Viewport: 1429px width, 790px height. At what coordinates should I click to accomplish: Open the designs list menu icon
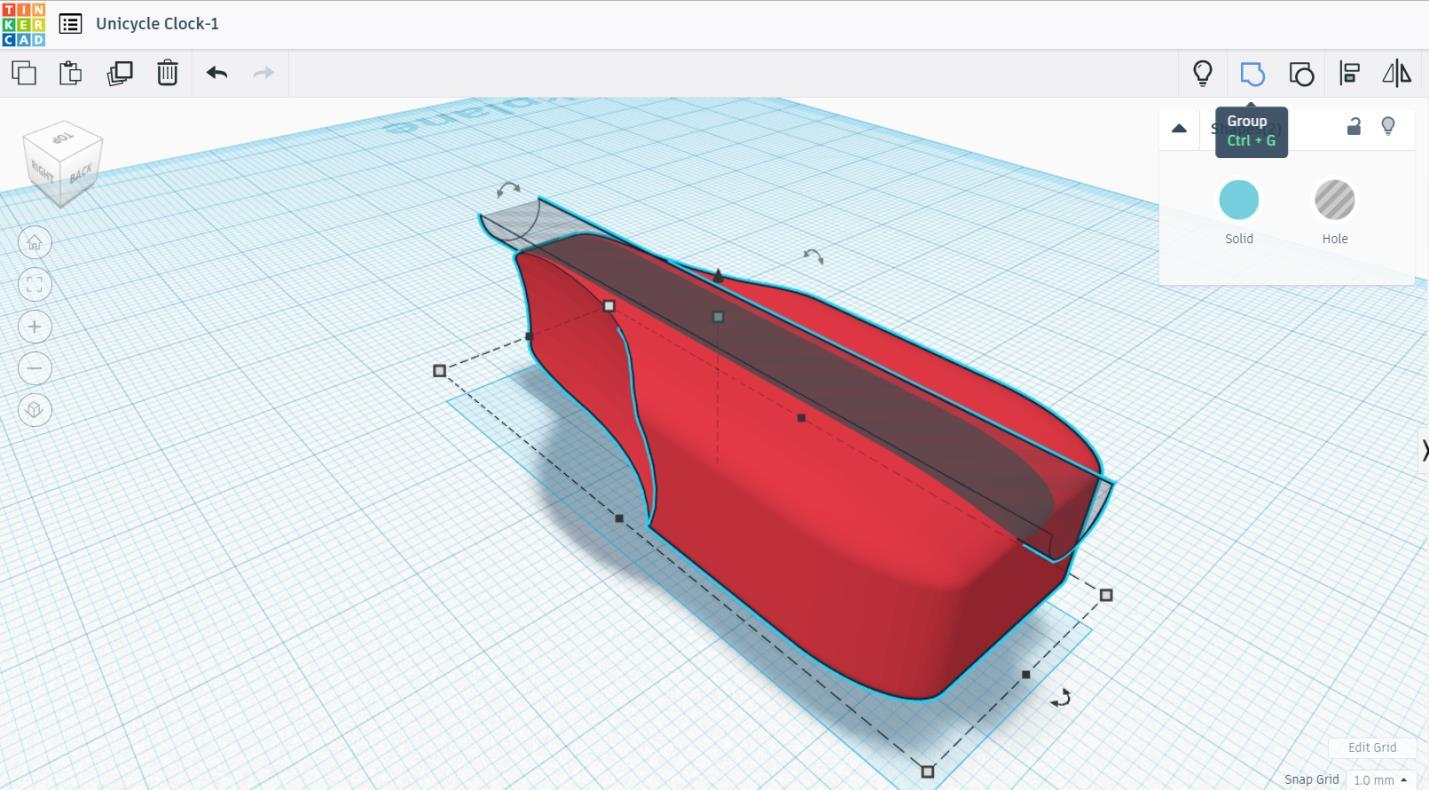click(70, 24)
